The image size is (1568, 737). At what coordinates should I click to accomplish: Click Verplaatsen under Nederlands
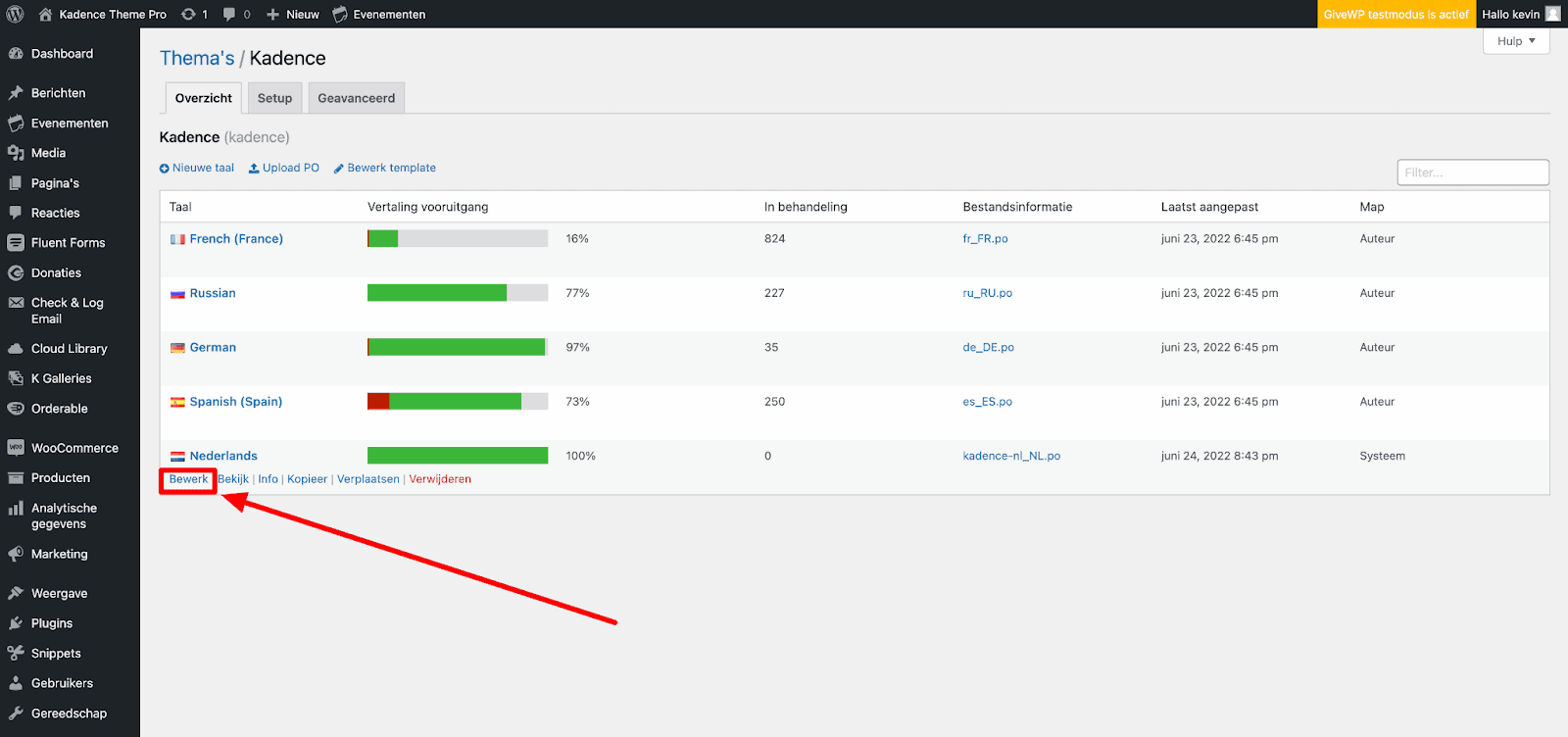[368, 479]
